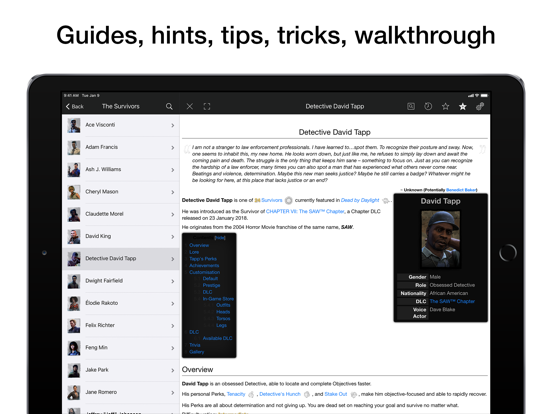Open Felix Richter entry
Screen dimensions: 552x414
[x=121, y=325]
